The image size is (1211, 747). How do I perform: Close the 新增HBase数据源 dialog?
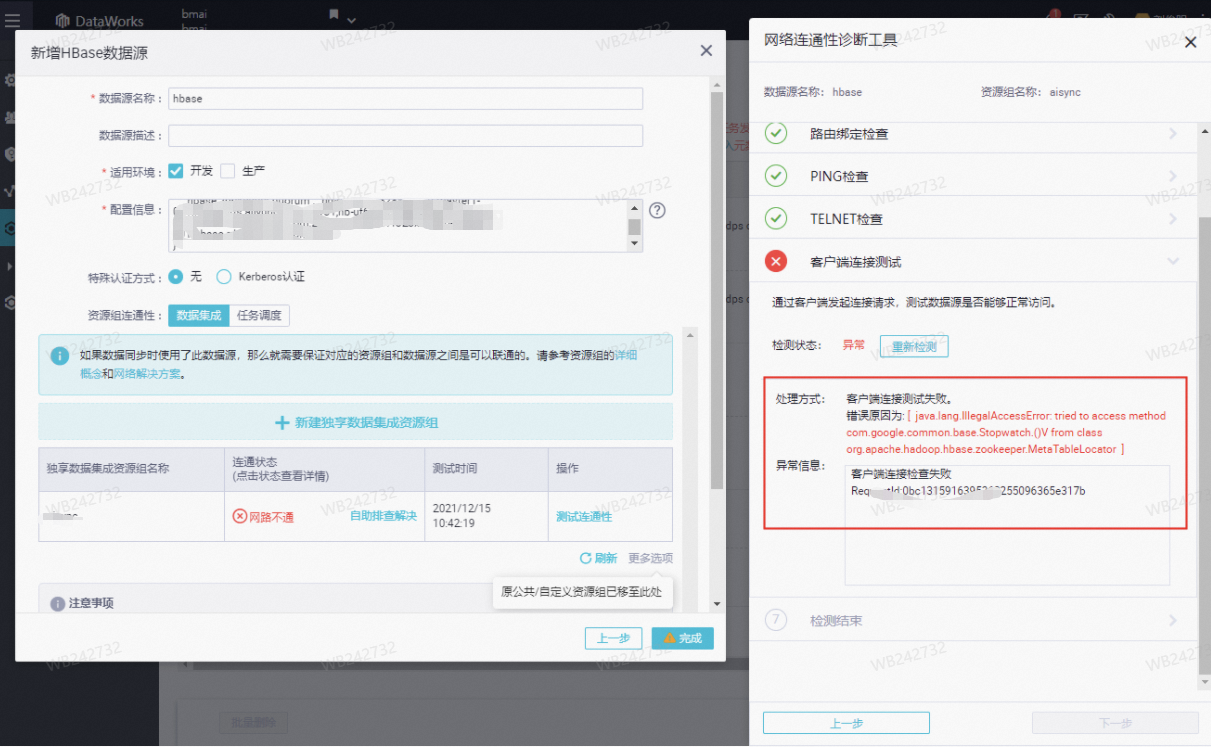tap(706, 51)
